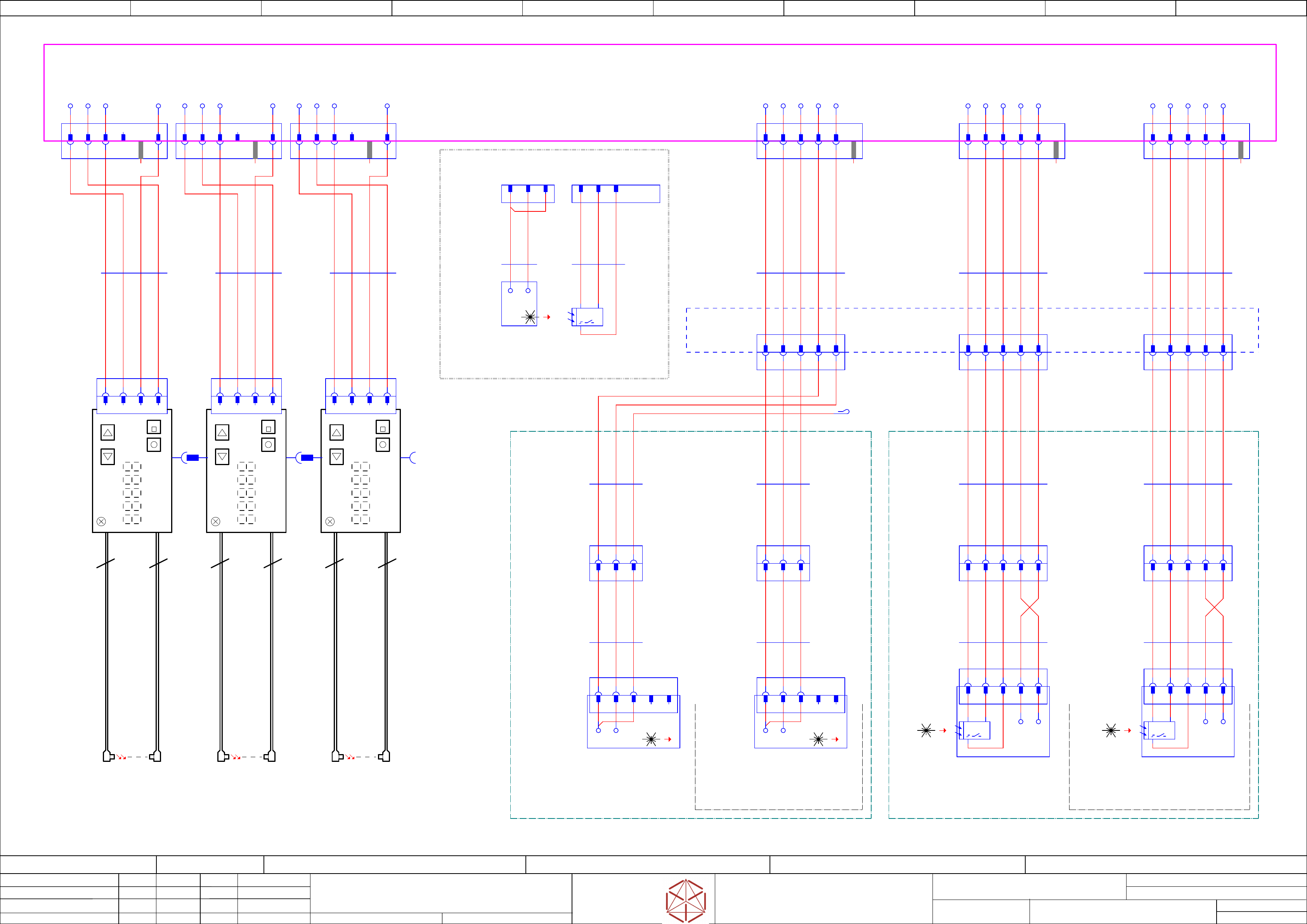Click circle symbol on leftmost controller
Screen dimensions: 1307x924
(154, 445)
